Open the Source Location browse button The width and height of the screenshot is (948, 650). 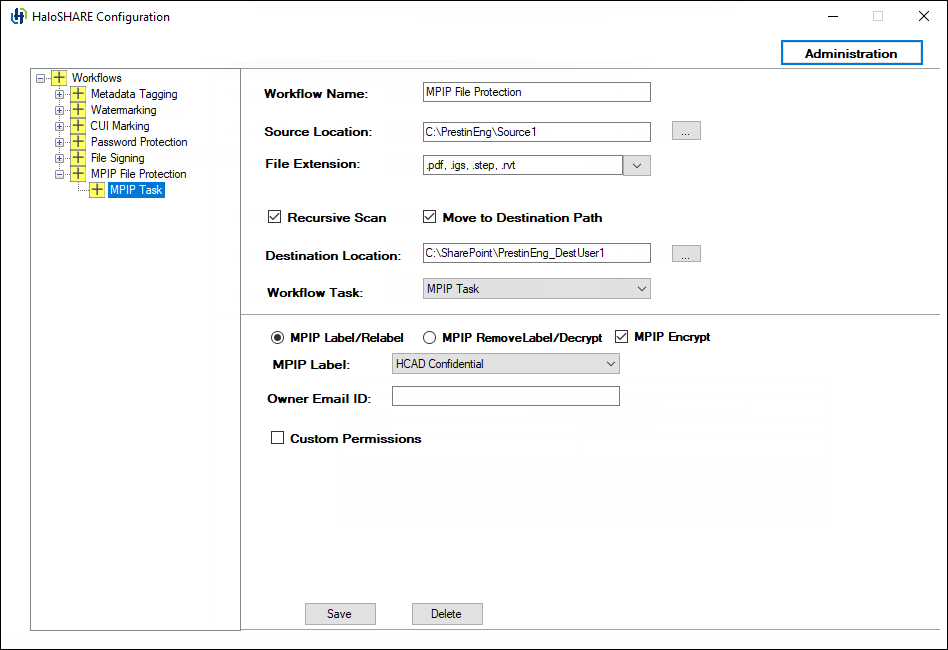(686, 130)
